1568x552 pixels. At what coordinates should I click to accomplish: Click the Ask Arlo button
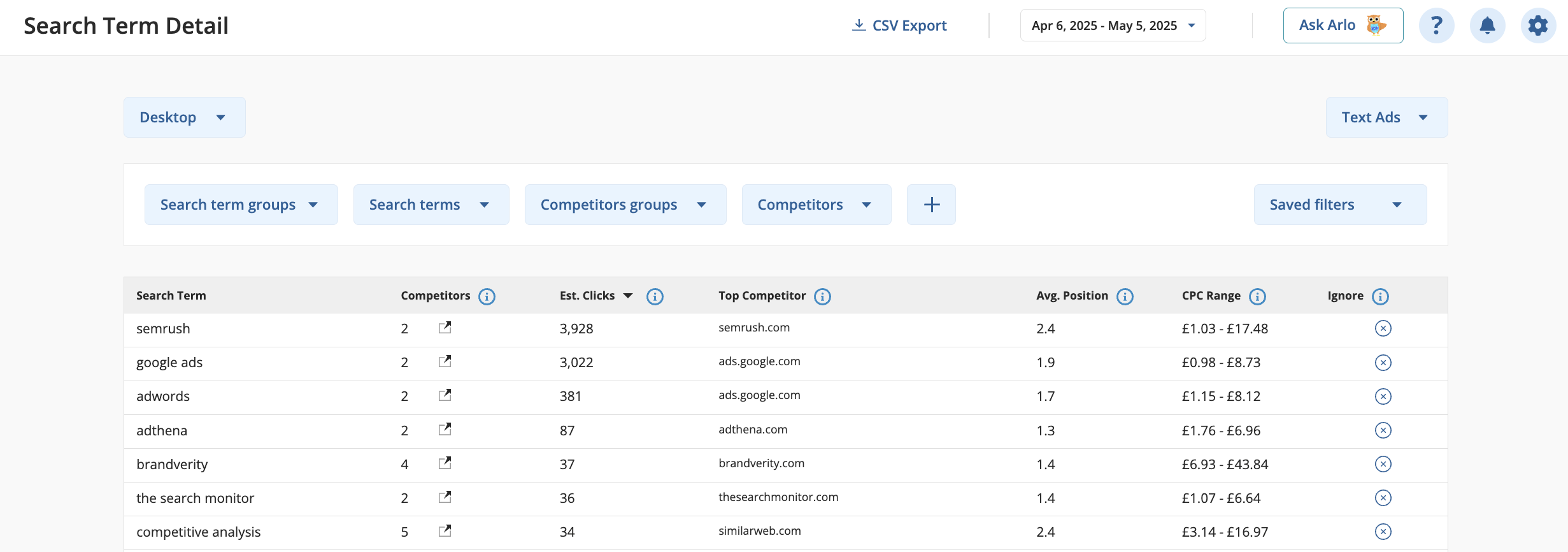(x=1343, y=25)
